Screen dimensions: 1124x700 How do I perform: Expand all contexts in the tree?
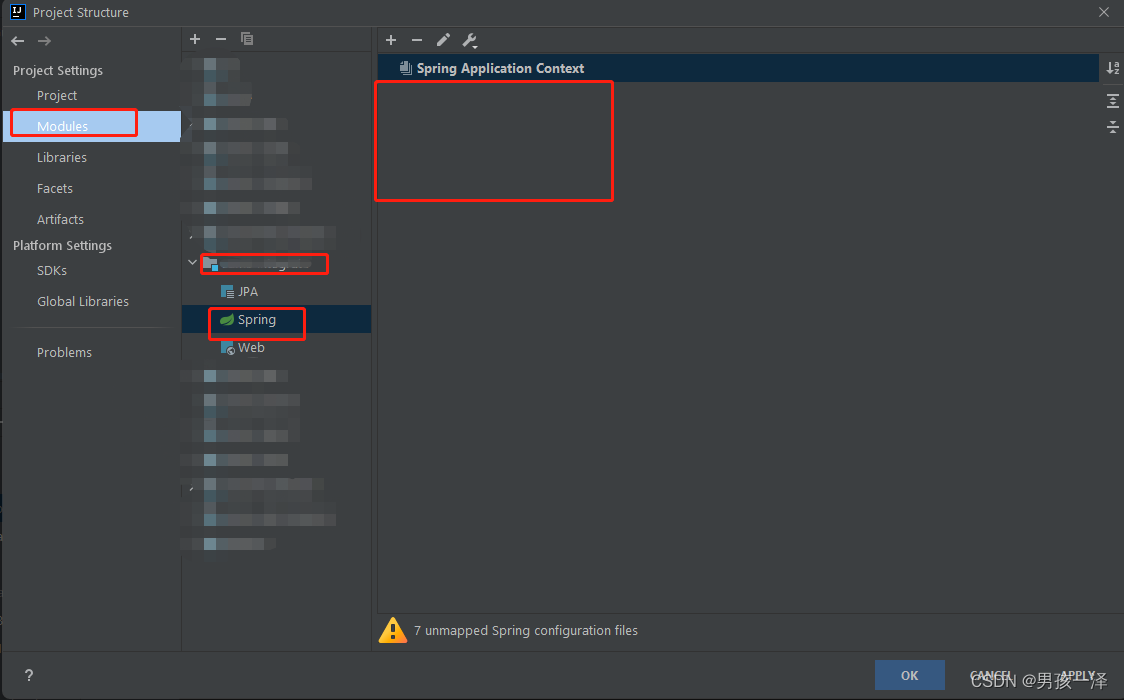(x=1113, y=101)
